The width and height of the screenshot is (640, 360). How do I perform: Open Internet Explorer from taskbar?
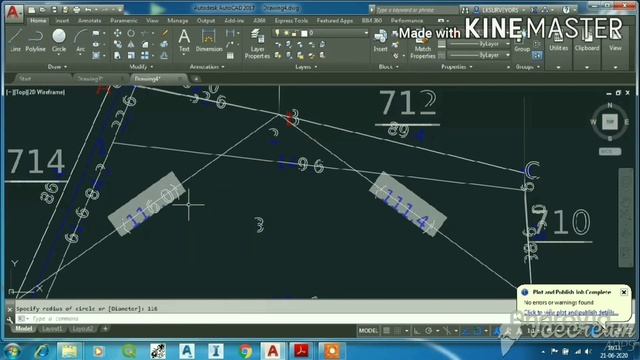tap(42, 351)
